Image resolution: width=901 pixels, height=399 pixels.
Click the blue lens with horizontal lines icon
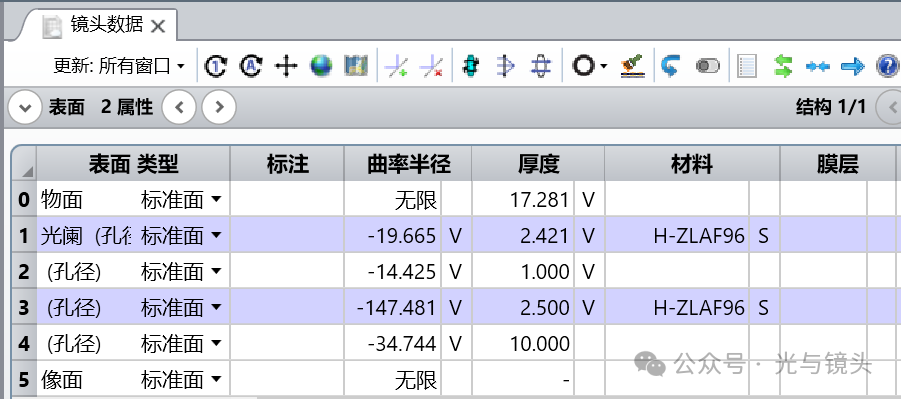click(541, 66)
